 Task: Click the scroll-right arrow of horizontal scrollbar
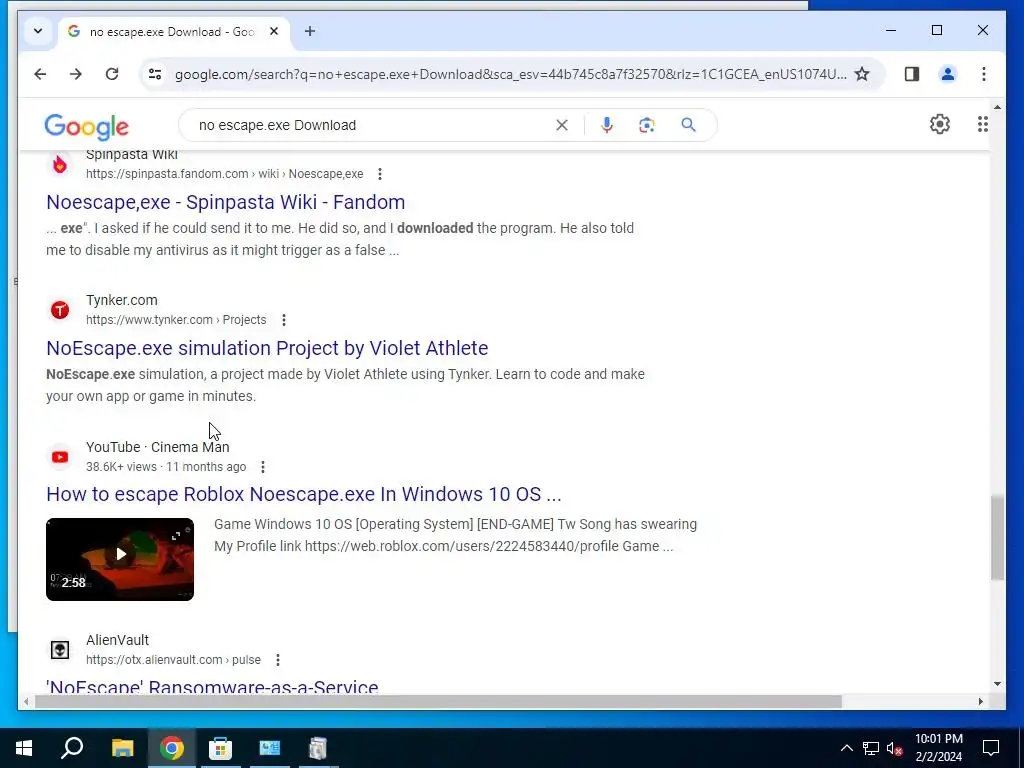point(980,702)
